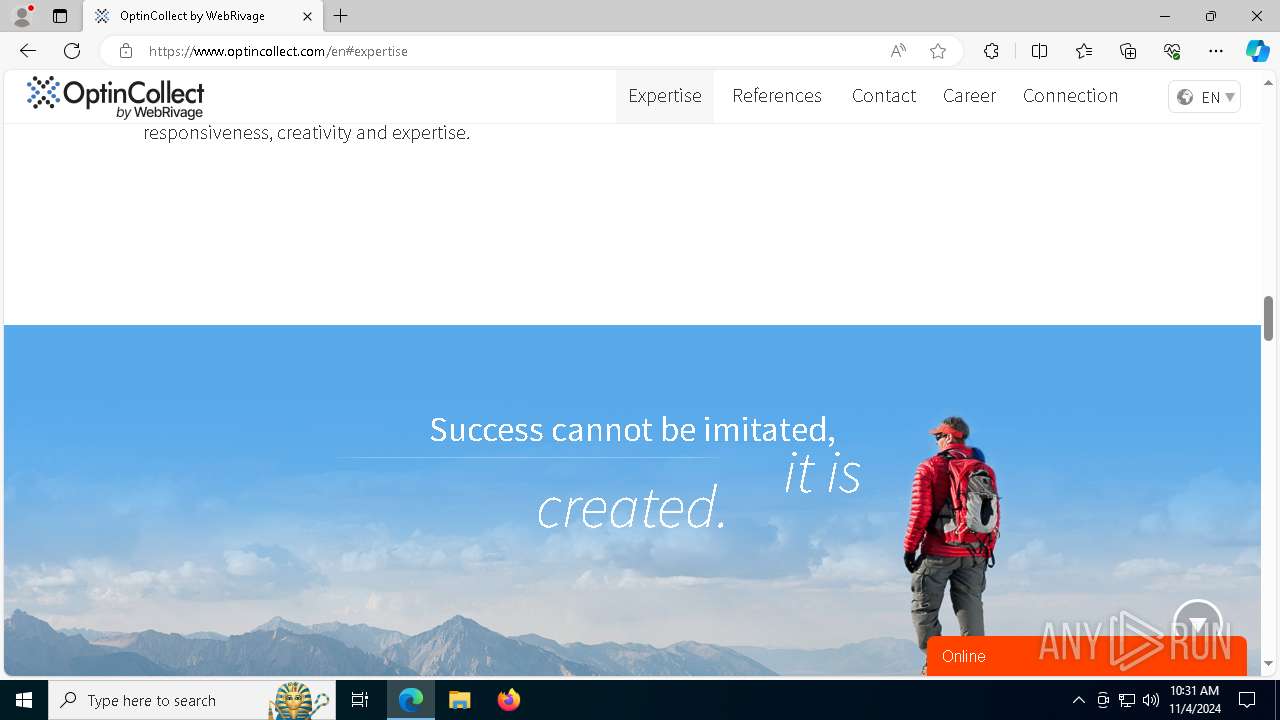This screenshot has width=1280, height=720.
Task: Open the Expertise menu item
Action: (x=665, y=96)
